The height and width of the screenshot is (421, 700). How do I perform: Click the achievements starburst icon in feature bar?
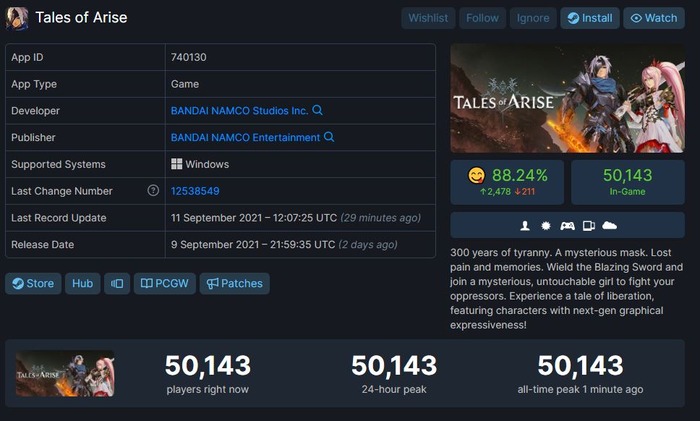click(546, 226)
